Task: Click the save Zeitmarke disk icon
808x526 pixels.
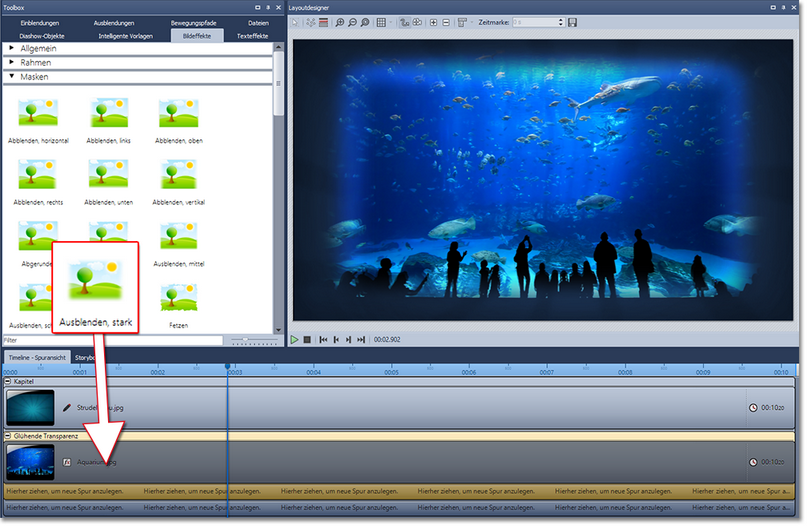Action: 572,22
